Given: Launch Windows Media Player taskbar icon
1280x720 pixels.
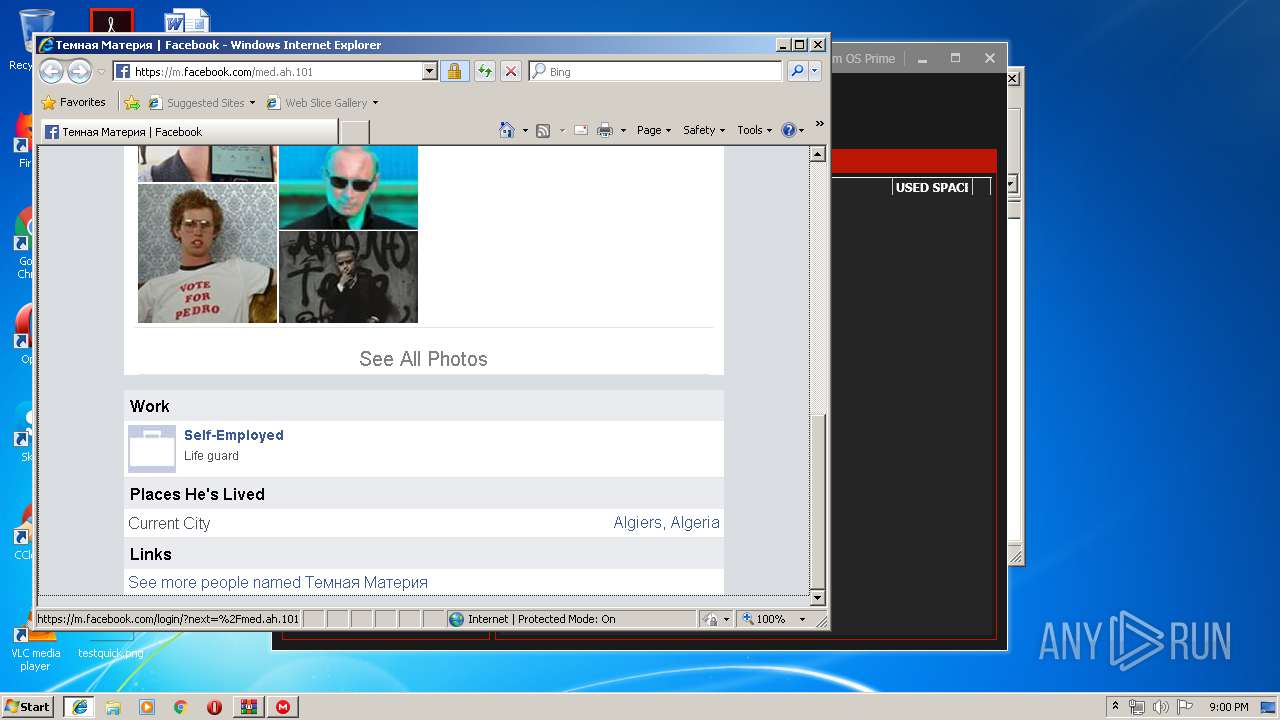Looking at the screenshot, I should coord(147,706).
